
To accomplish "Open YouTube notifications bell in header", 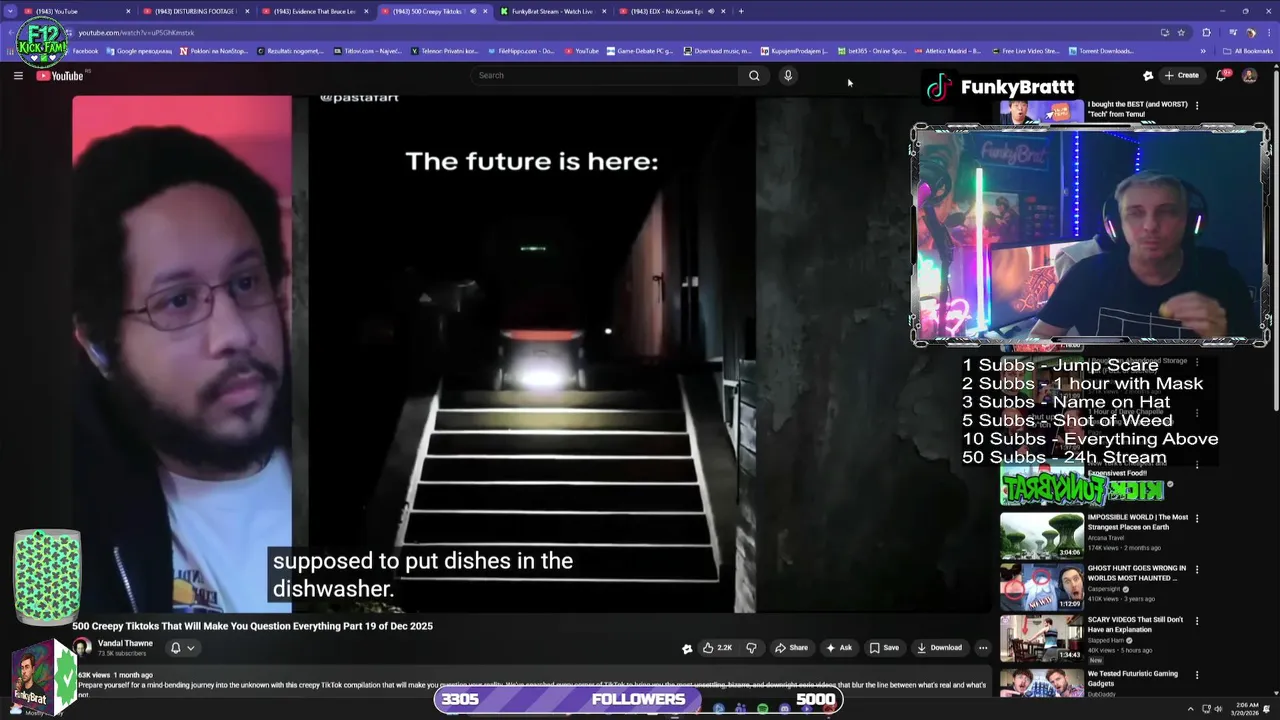I will pyautogui.click(x=1222, y=76).
